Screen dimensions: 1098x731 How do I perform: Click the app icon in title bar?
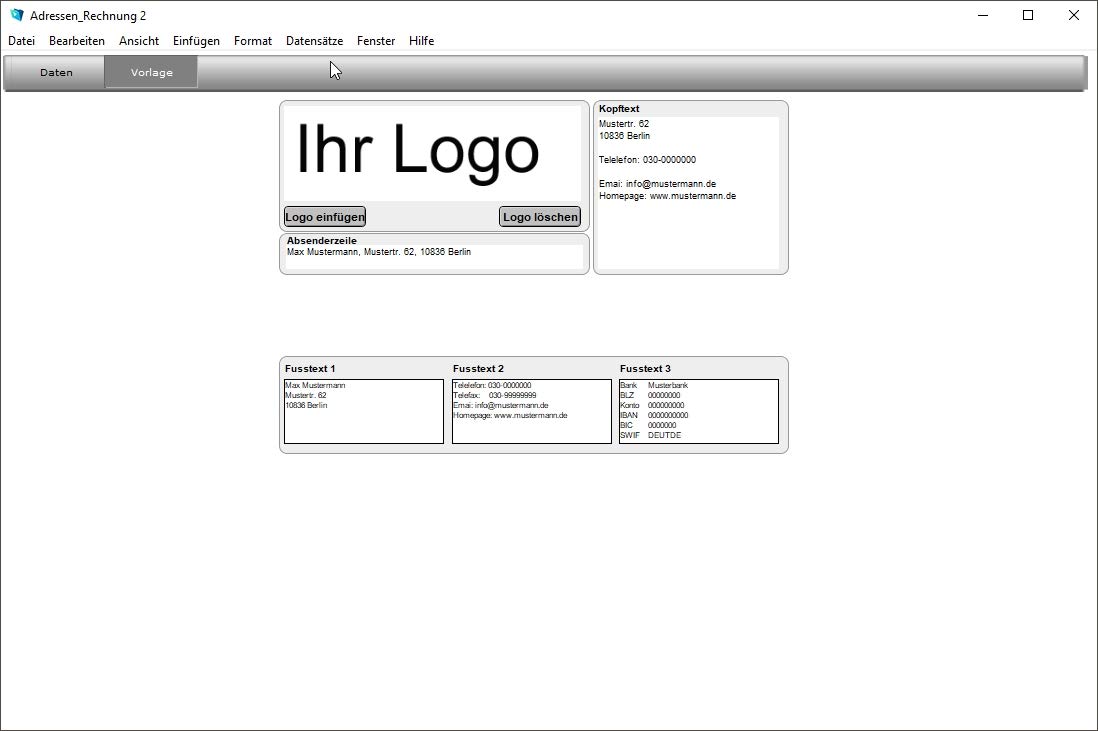17,15
